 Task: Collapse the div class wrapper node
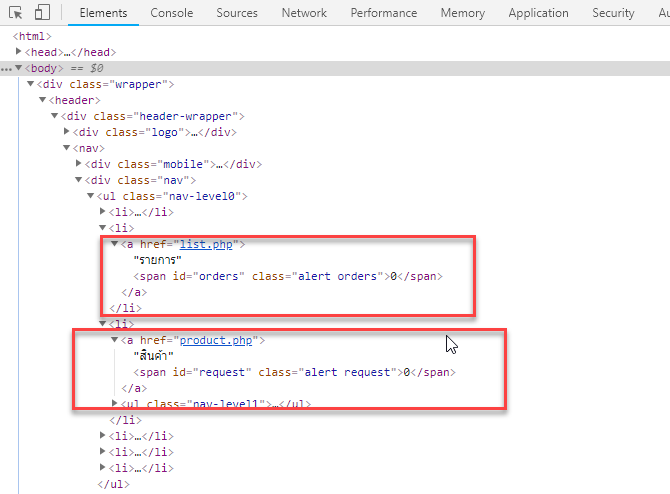click(30, 84)
